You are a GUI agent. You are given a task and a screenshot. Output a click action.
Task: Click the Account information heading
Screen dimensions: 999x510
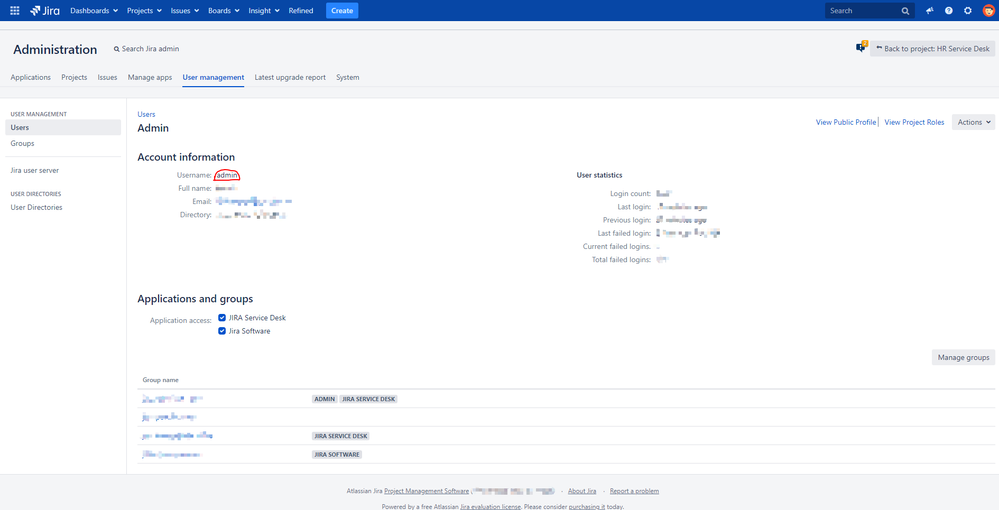click(186, 157)
